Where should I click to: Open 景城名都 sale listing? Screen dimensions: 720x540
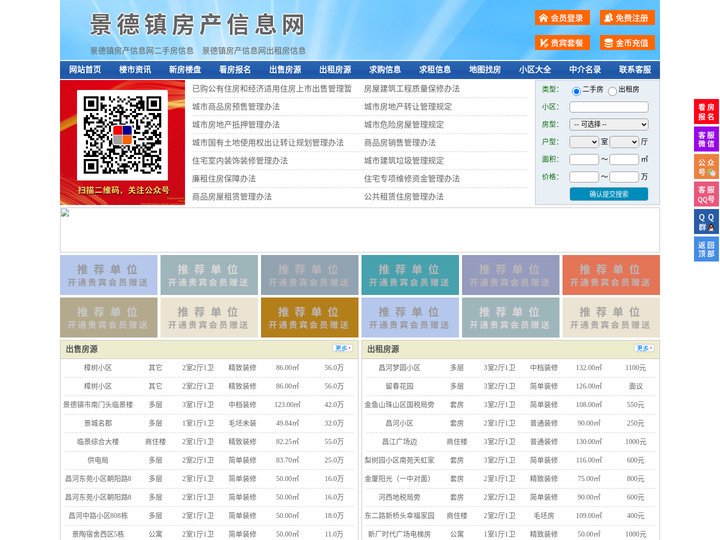tap(98, 423)
